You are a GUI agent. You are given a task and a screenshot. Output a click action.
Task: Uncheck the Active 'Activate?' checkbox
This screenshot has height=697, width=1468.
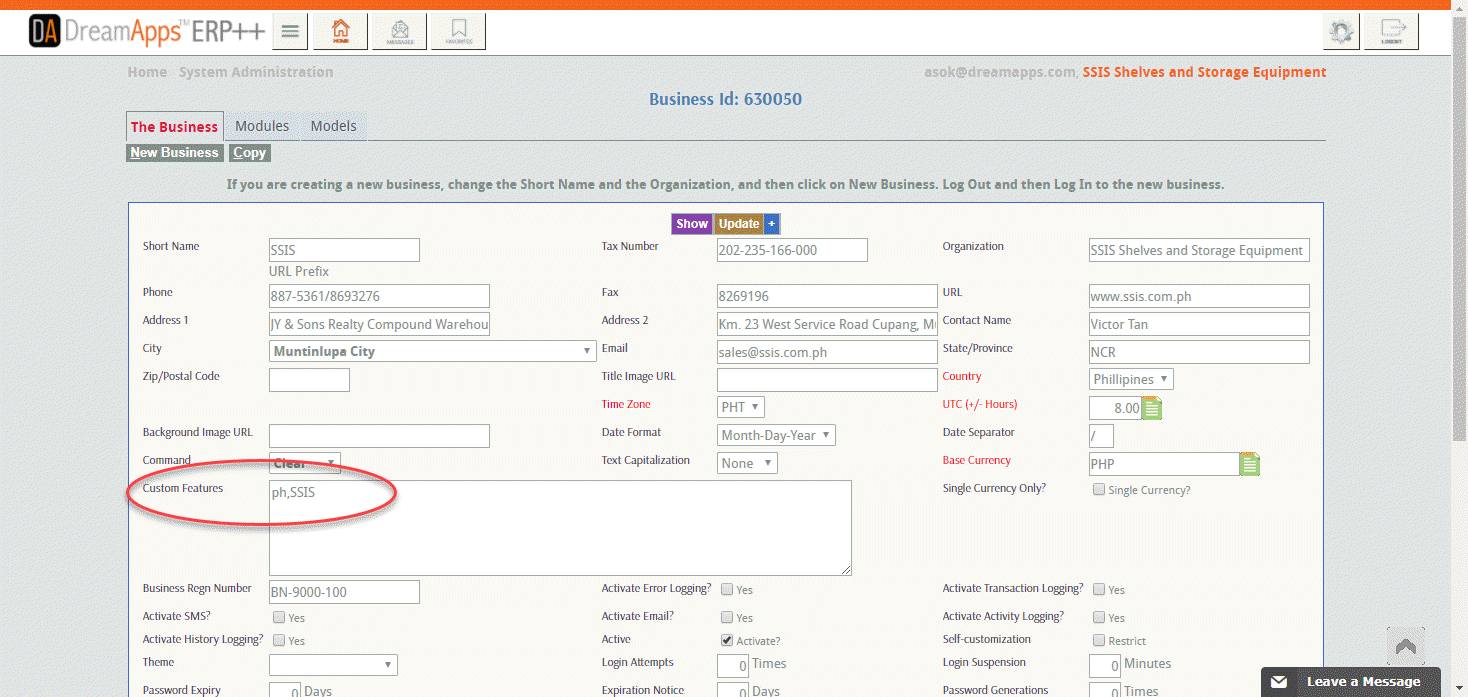pos(727,640)
